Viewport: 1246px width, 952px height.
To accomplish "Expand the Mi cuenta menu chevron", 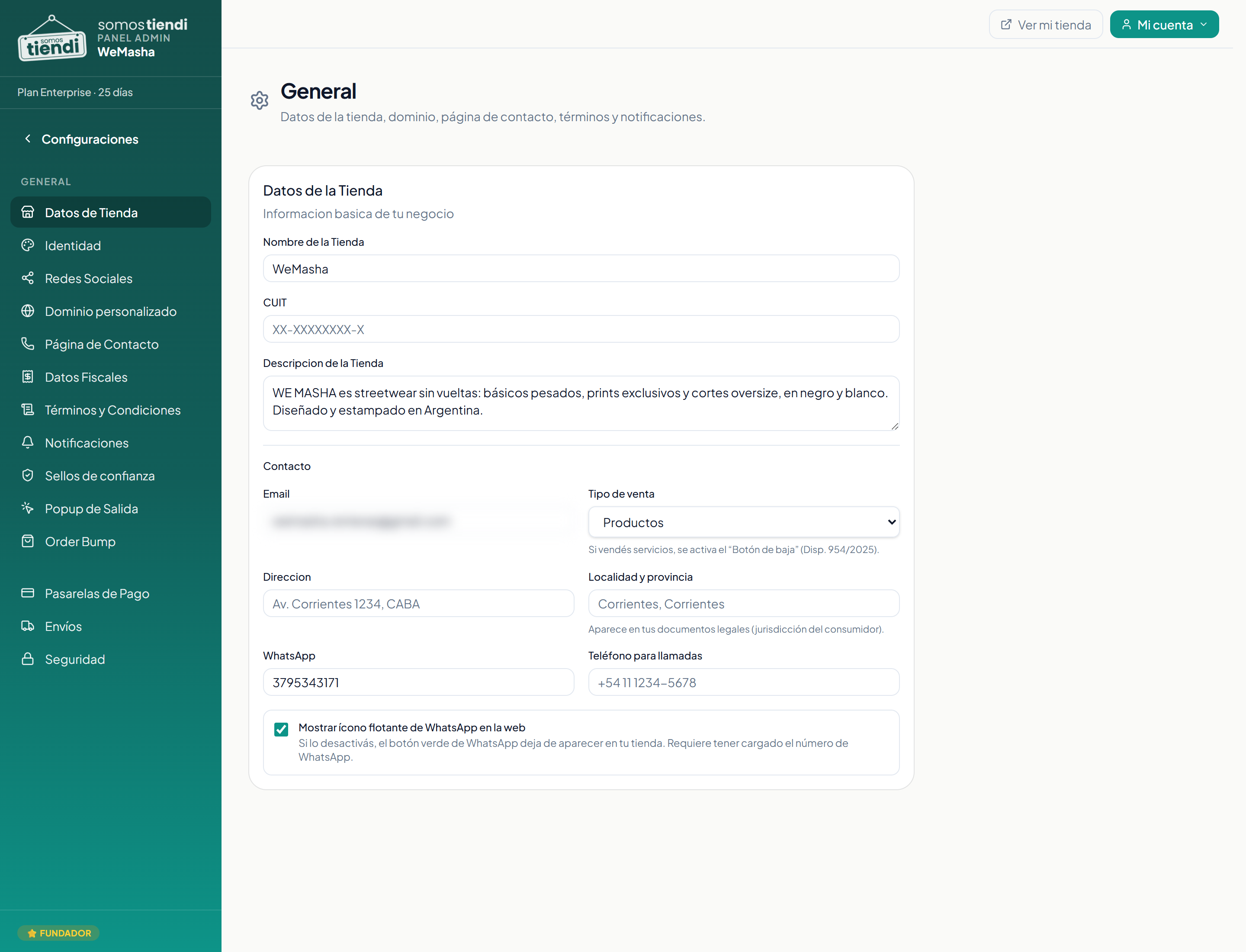I will click(1204, 24).
